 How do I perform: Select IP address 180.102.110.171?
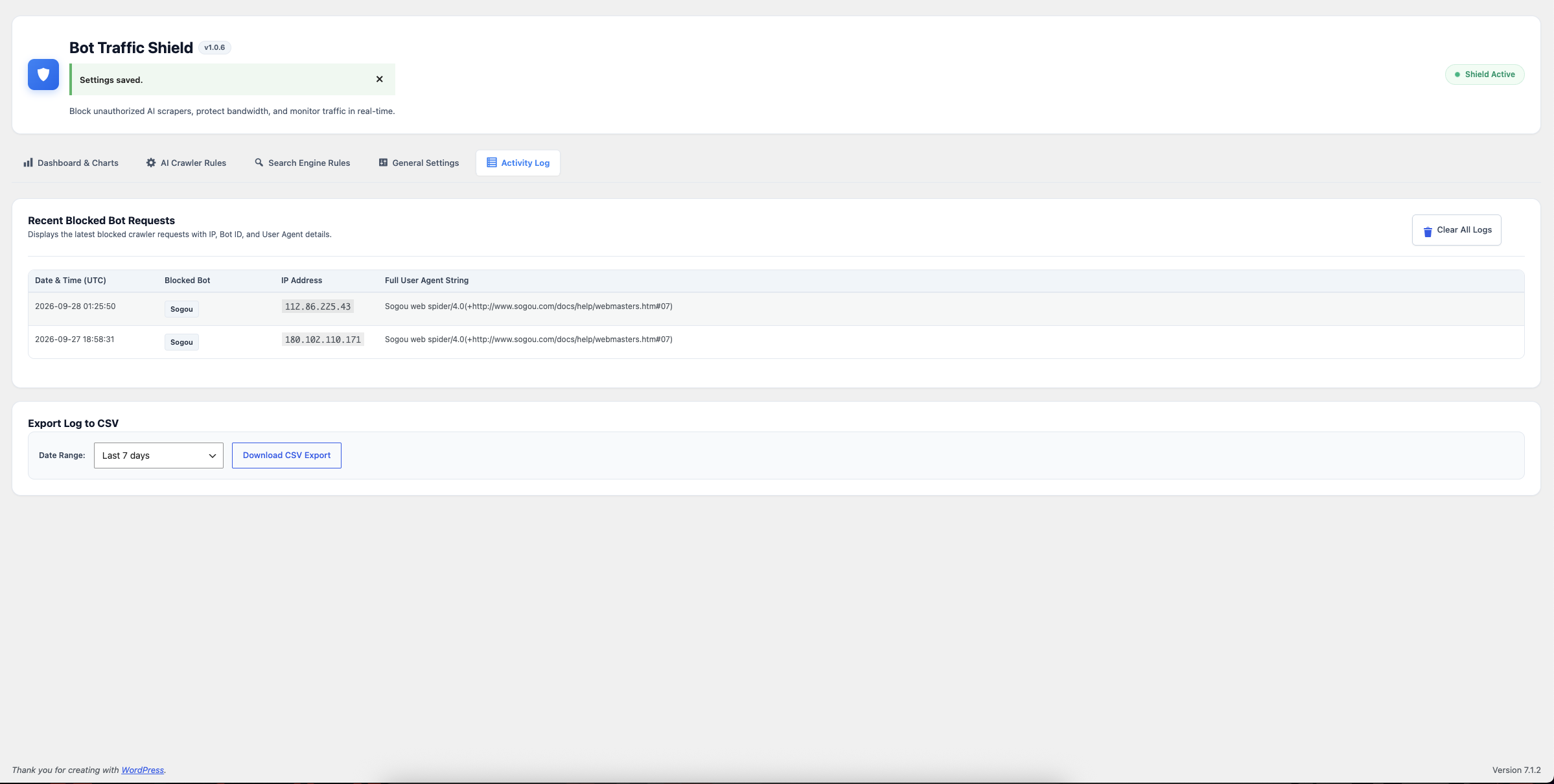click(x=323, y=340)
